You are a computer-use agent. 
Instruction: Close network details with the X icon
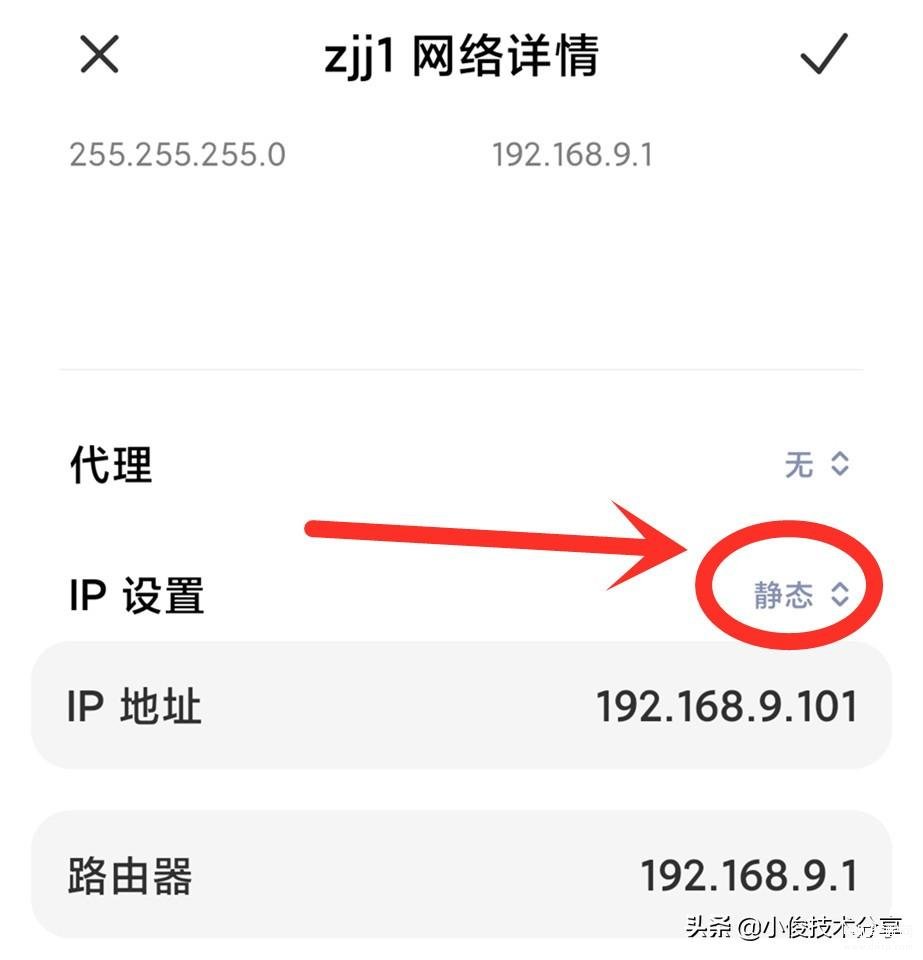point(99,54)
